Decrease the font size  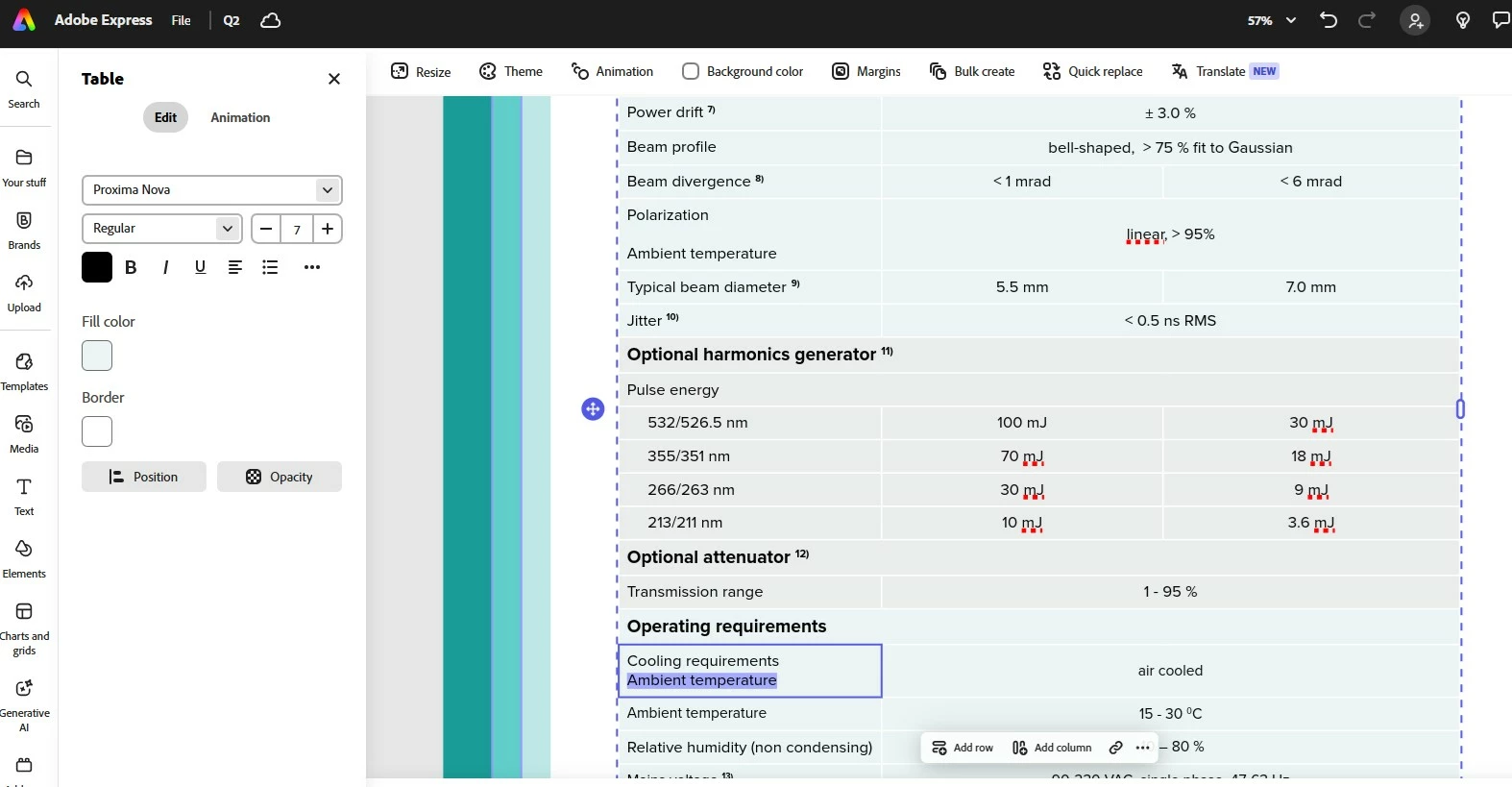tap(266, 229)
